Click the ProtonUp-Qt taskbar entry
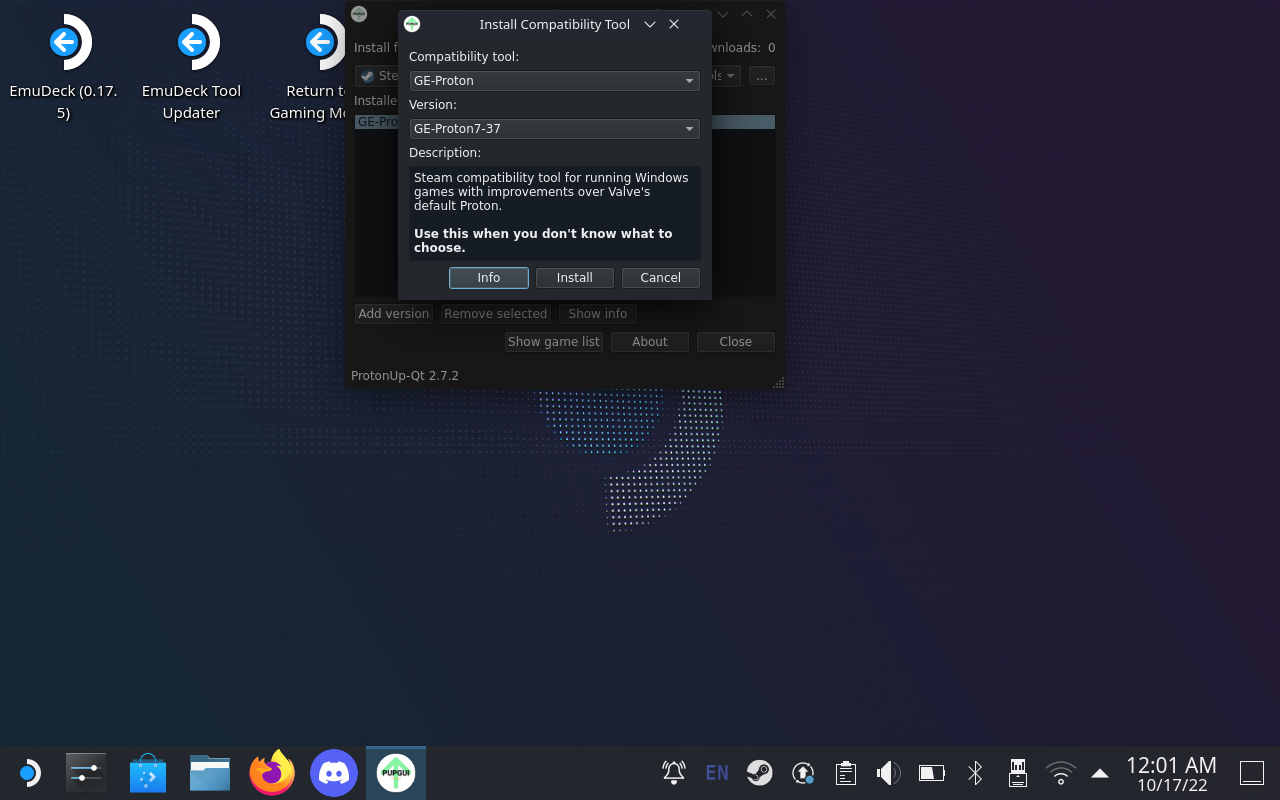The height and width of the screenshot is (800, 1280). (396, 773)
